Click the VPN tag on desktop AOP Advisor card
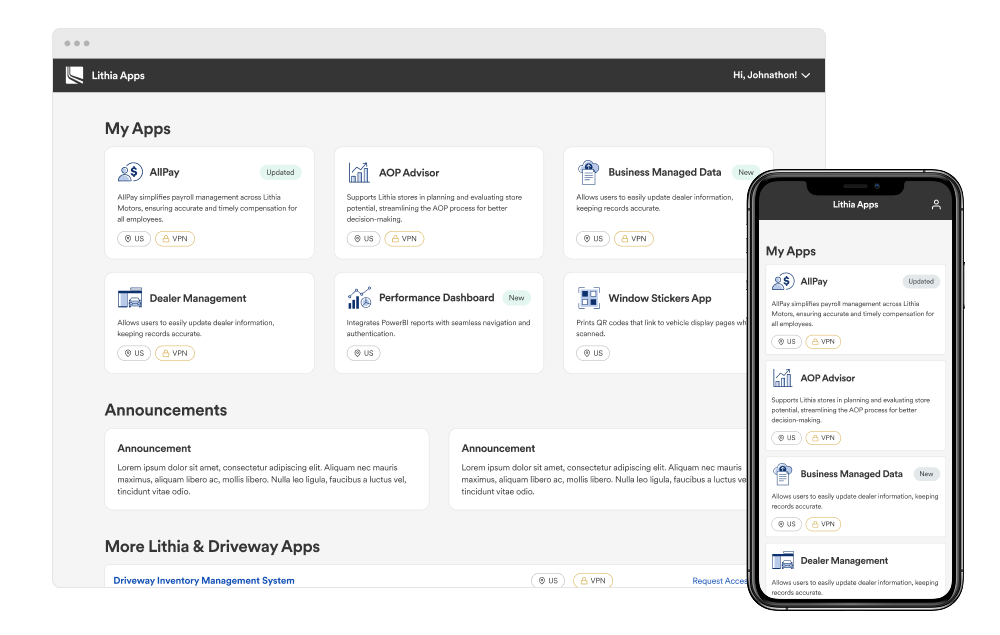The image size is (1000, 635). [404, 239]
